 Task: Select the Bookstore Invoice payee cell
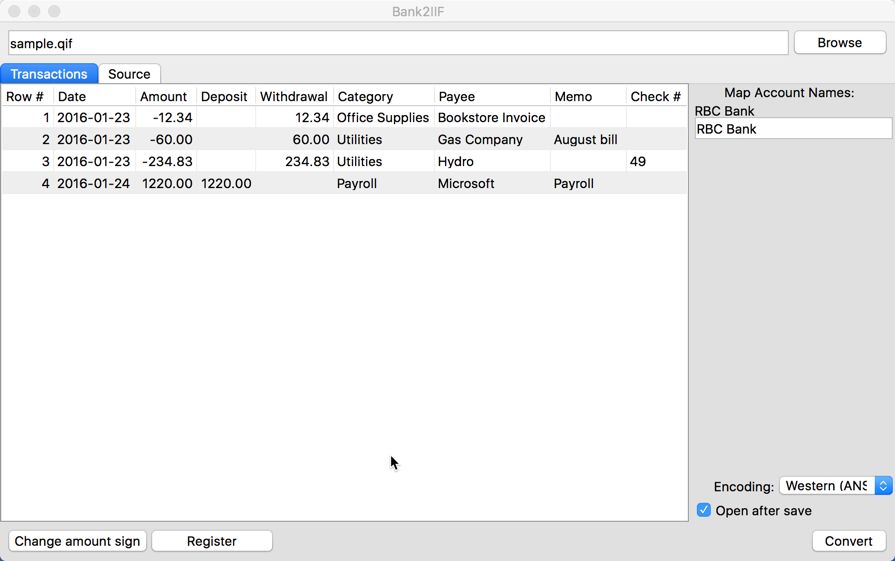[x=491, y=118]
